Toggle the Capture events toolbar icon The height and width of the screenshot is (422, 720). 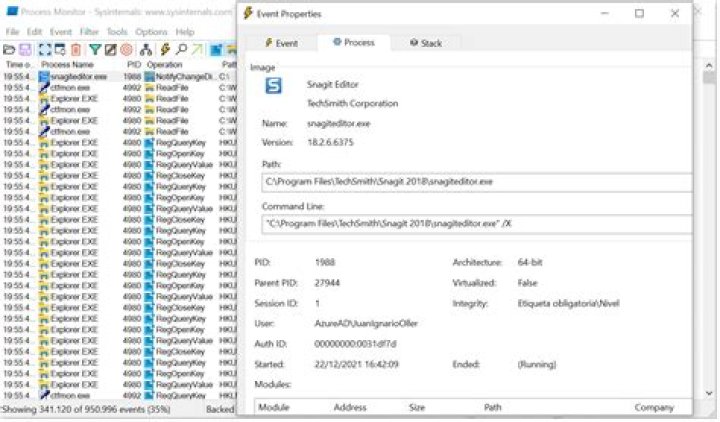(x=45, y=50)
